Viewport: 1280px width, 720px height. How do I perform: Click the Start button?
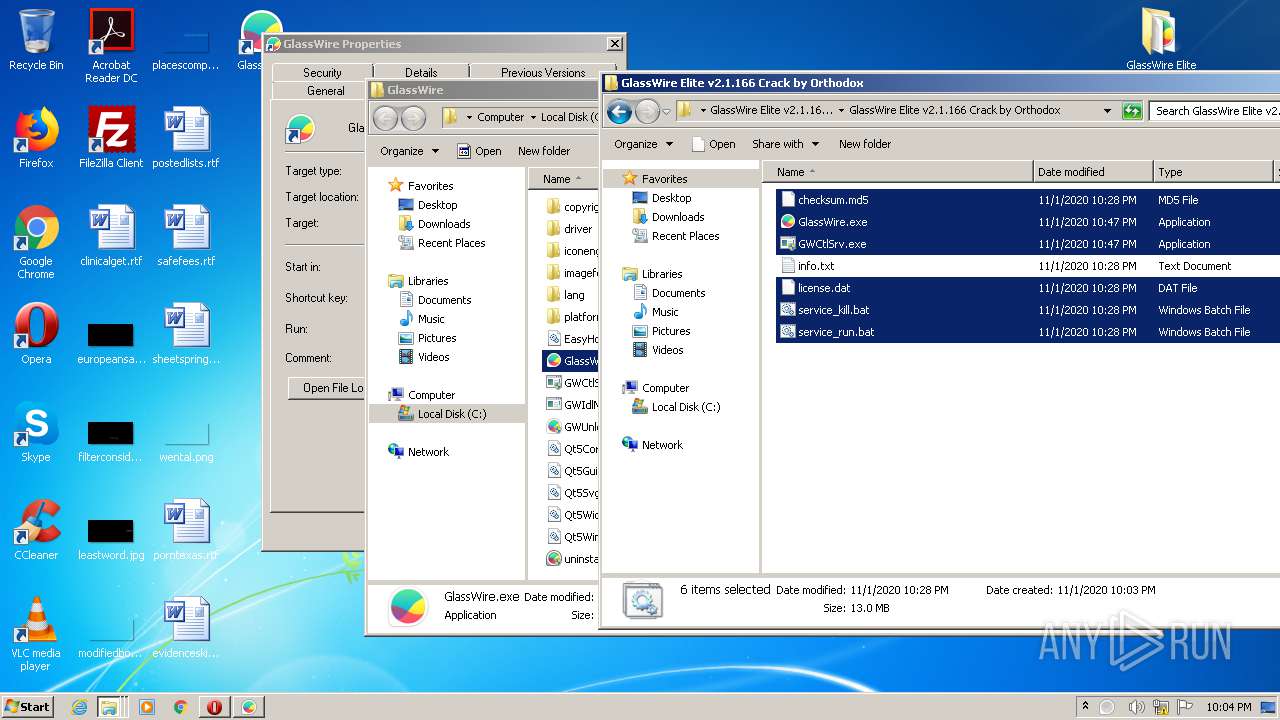tap(28, 707)
